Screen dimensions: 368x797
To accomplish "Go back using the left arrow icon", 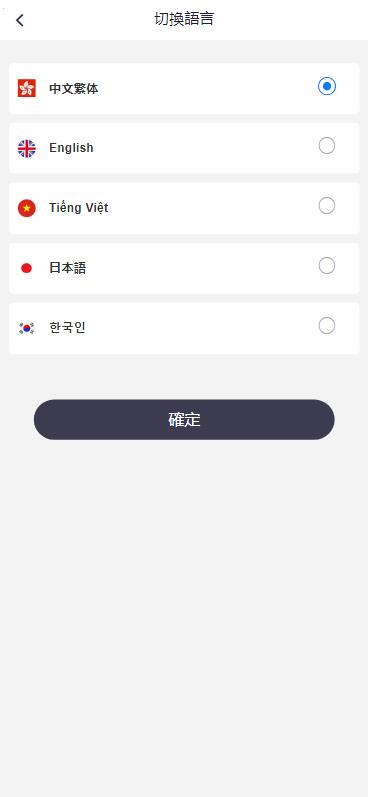I will pos(20,20).
